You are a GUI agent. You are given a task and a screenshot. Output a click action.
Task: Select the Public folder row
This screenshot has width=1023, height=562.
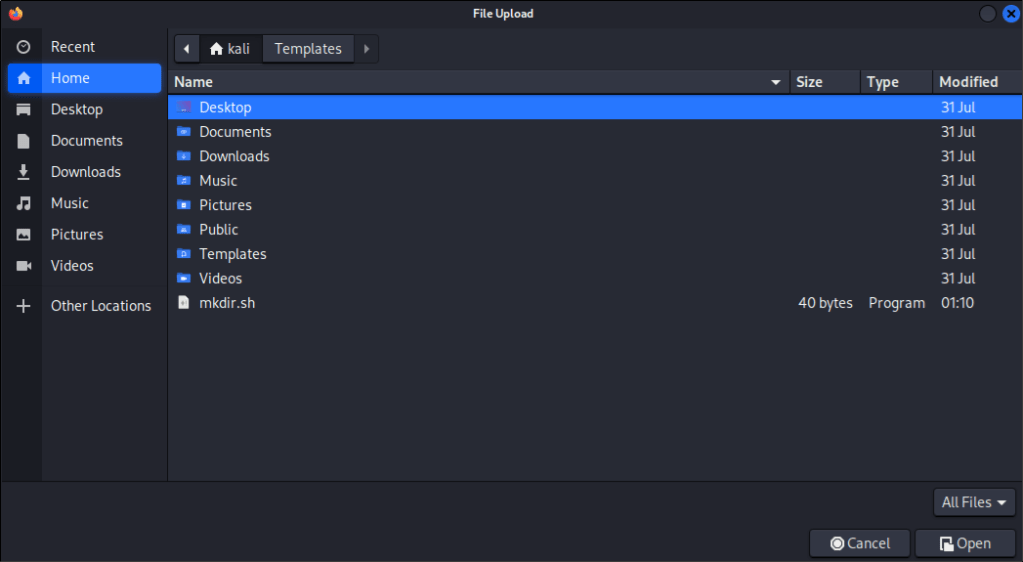coord(219,229)
